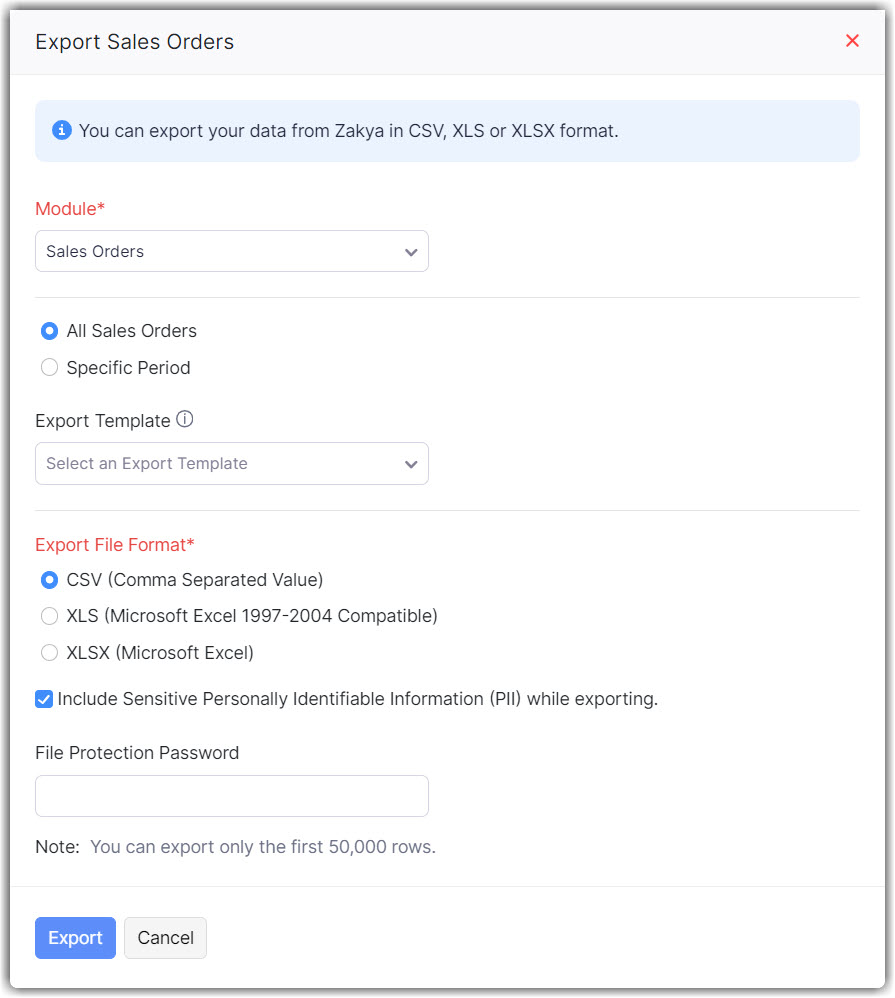Screen dimensions: 895x998
Task: Click the blue Export button
Action: 75,938
